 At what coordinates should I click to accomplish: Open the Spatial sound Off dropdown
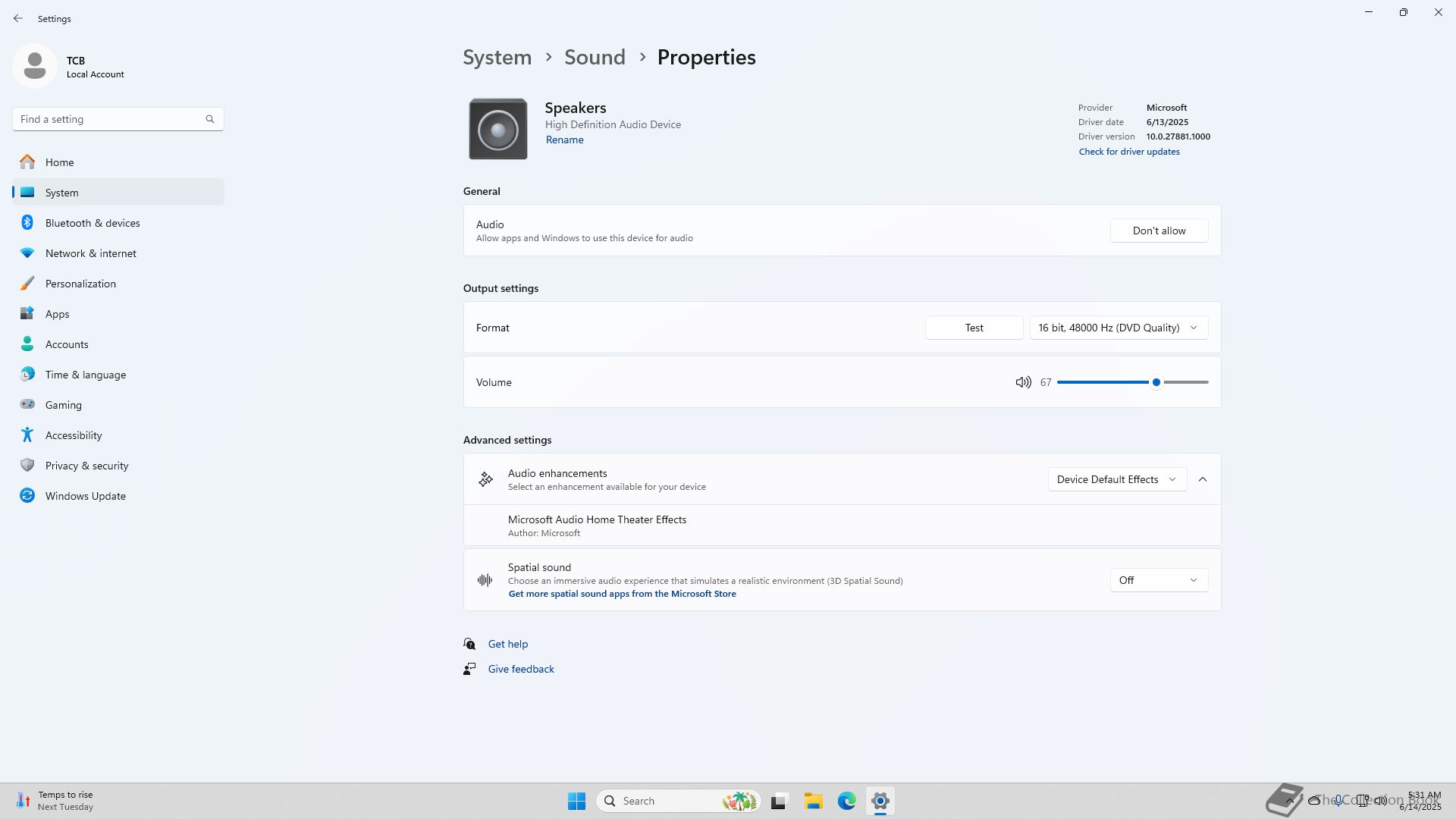click(1159, 580)
